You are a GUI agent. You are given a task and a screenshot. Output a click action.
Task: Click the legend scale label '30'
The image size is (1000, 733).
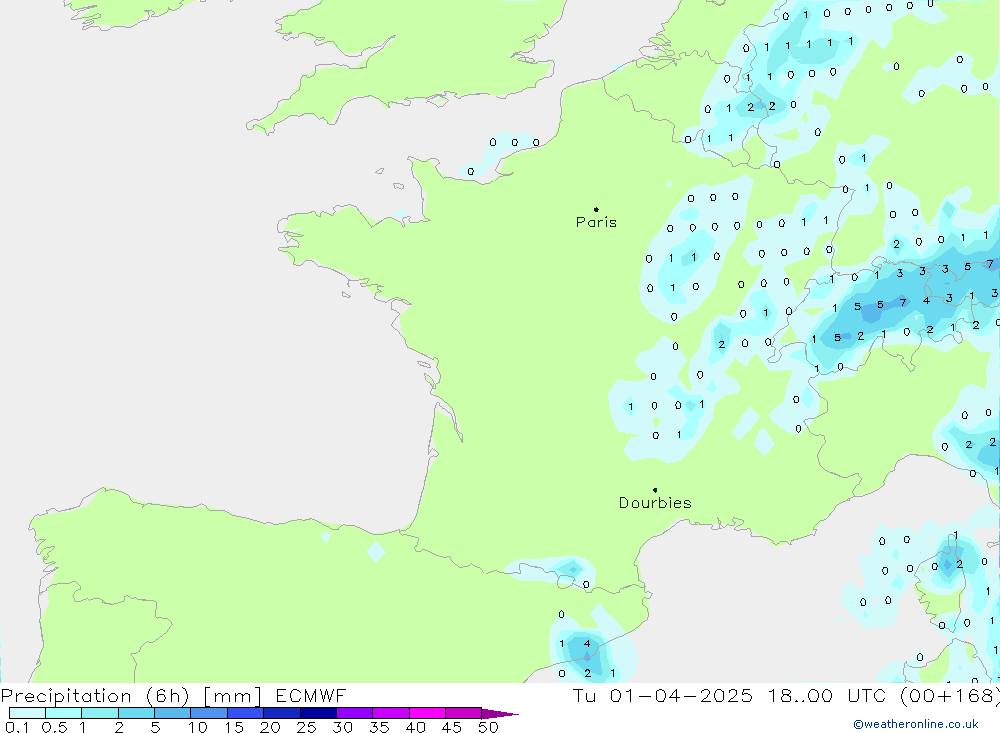point(343,727)
